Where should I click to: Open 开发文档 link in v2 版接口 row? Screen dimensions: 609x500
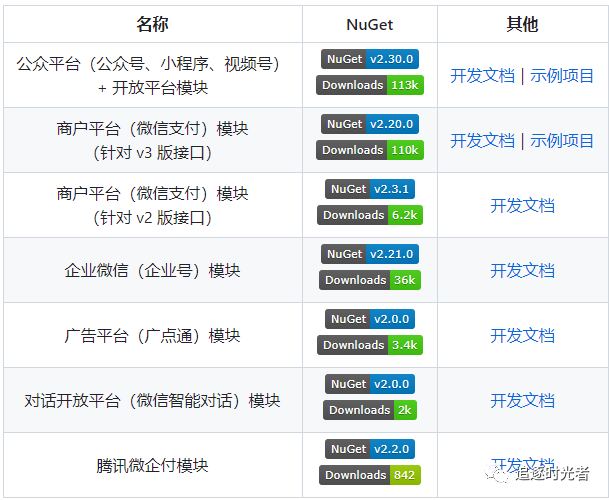pos(522,206)
